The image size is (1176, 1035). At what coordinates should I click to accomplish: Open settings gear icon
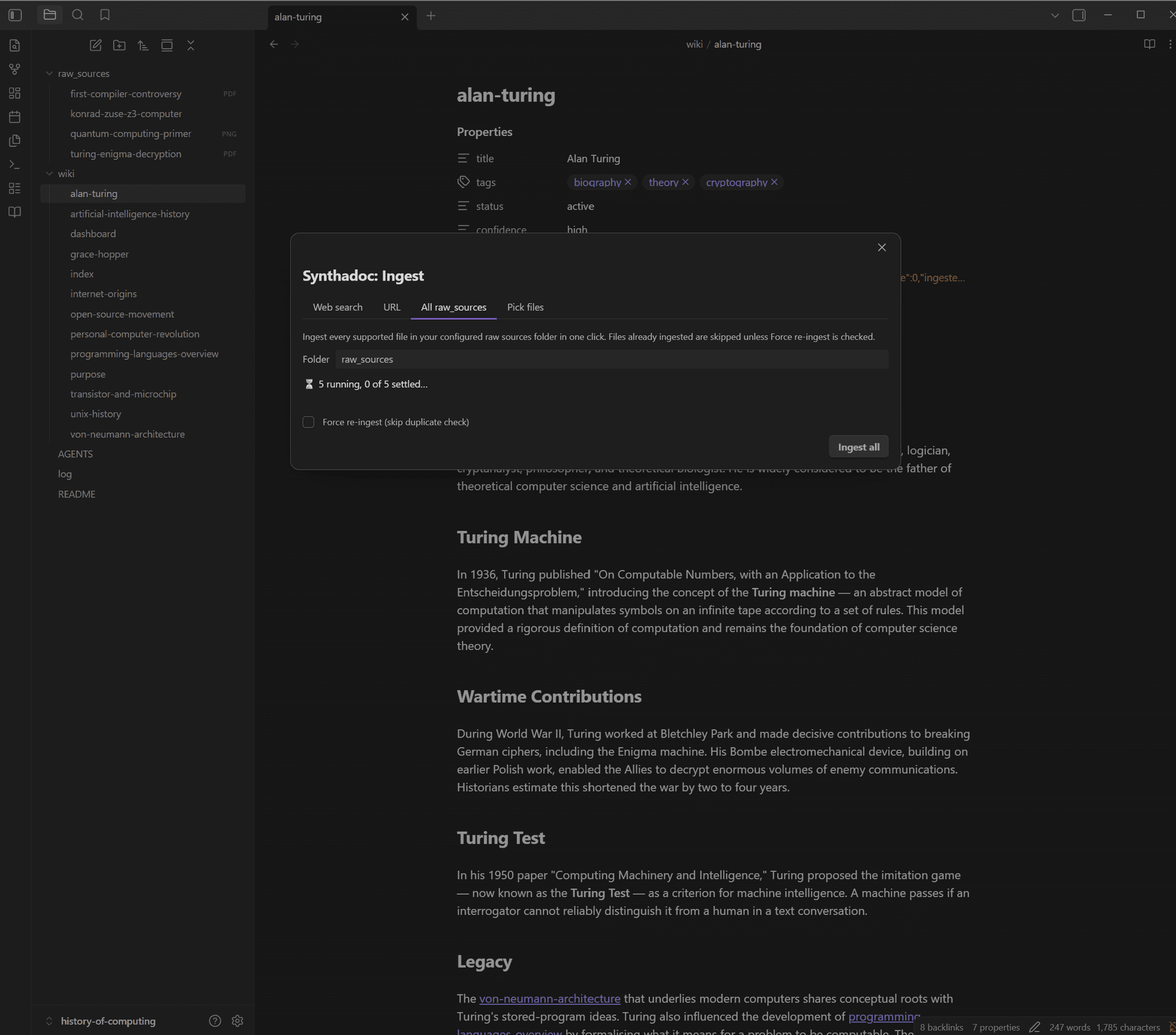238,1021
